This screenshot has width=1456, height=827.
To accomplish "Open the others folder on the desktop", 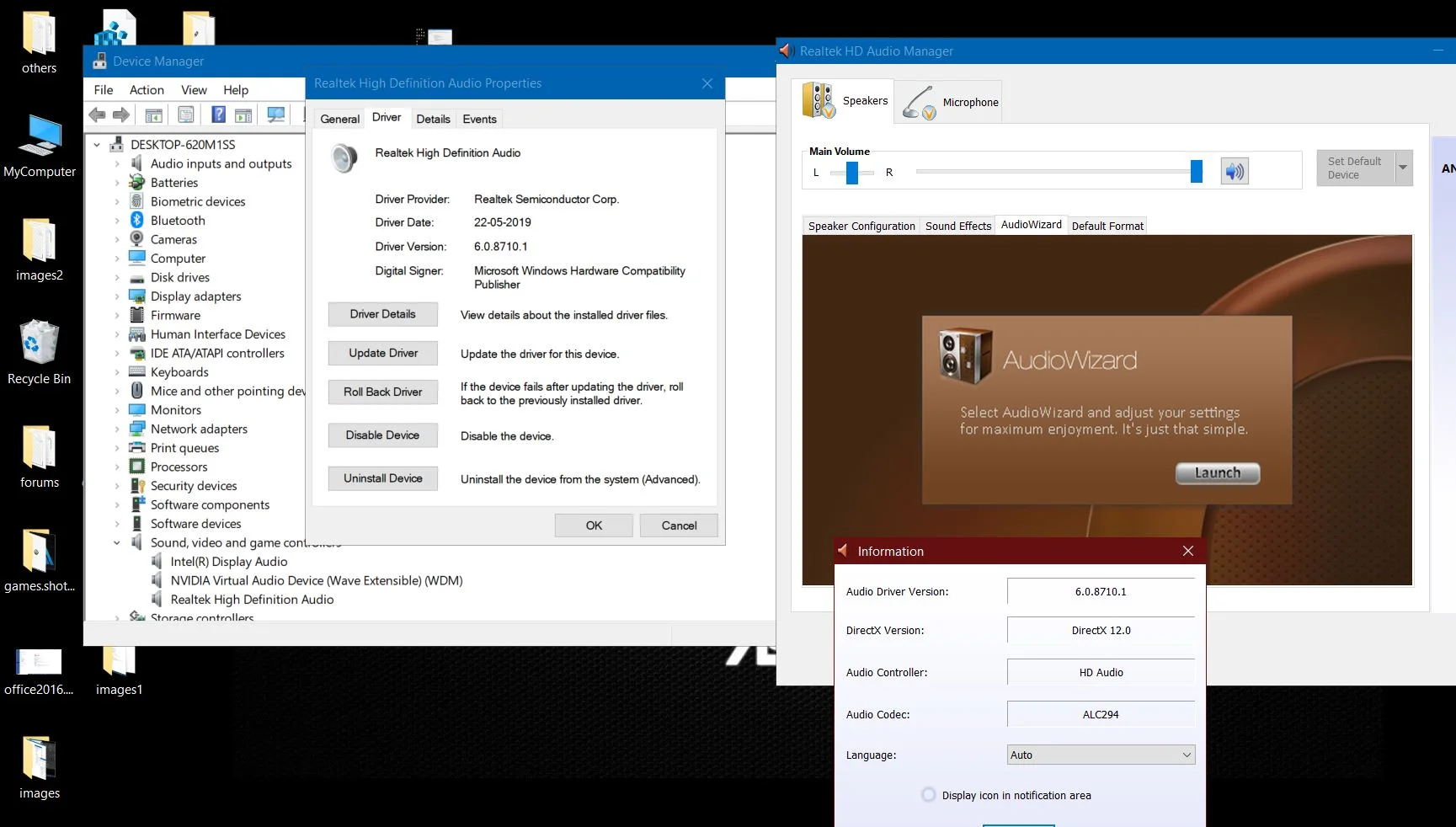I will [39, 42].
